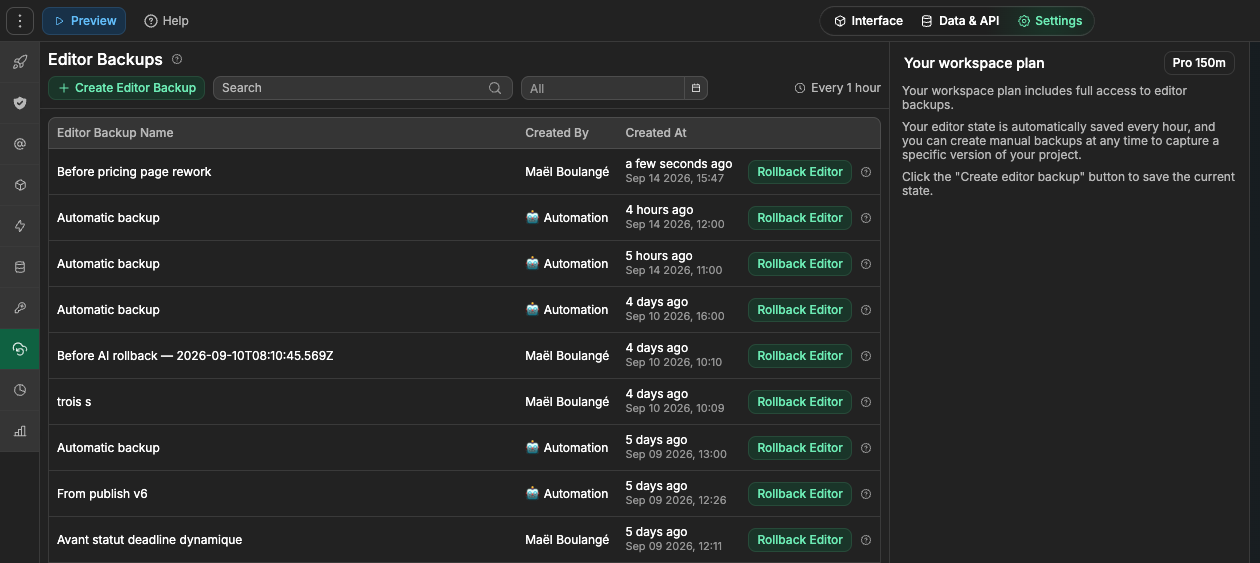
Task: Rollback Editor for Before pricing page rework
Action: point(800,172)
